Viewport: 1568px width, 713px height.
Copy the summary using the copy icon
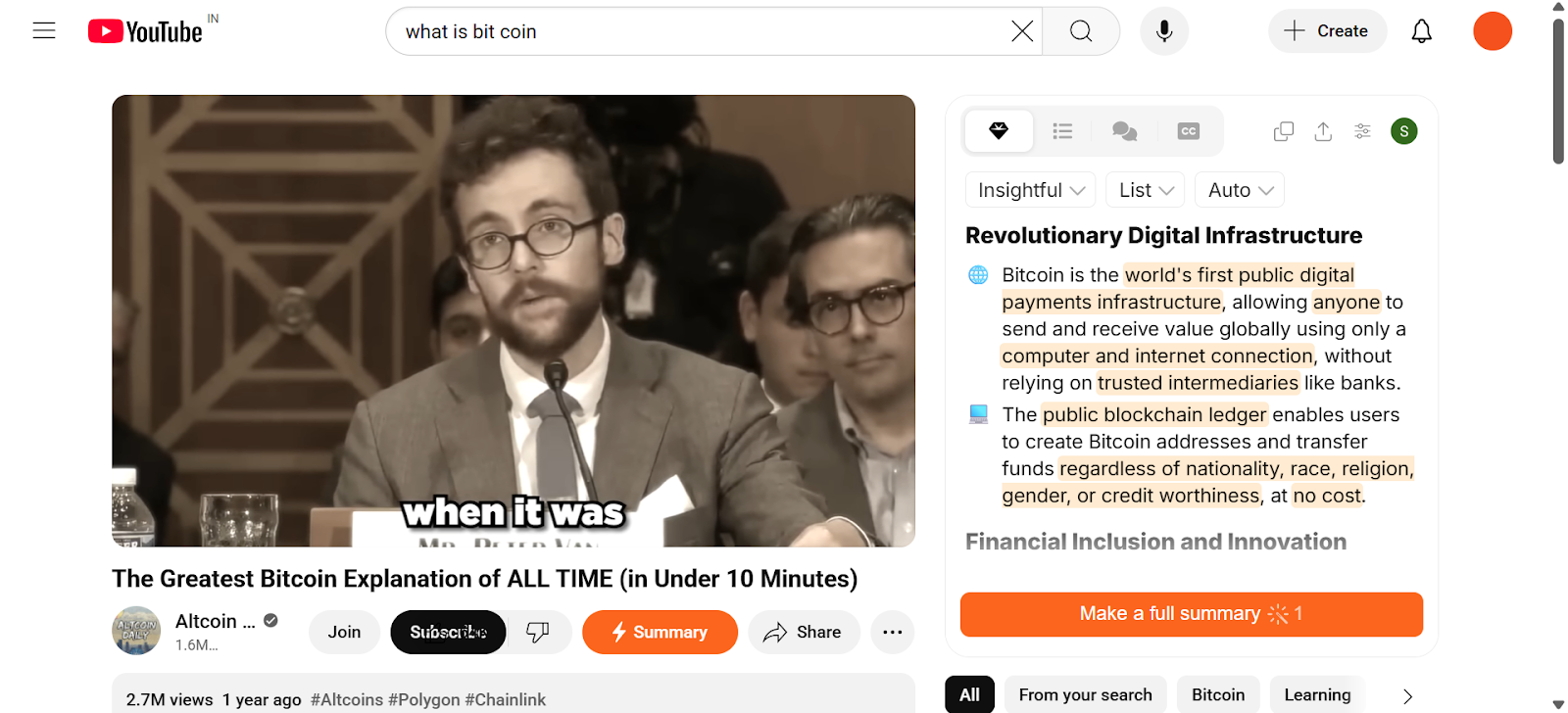pyautogui.click(x=1284, y=131)
